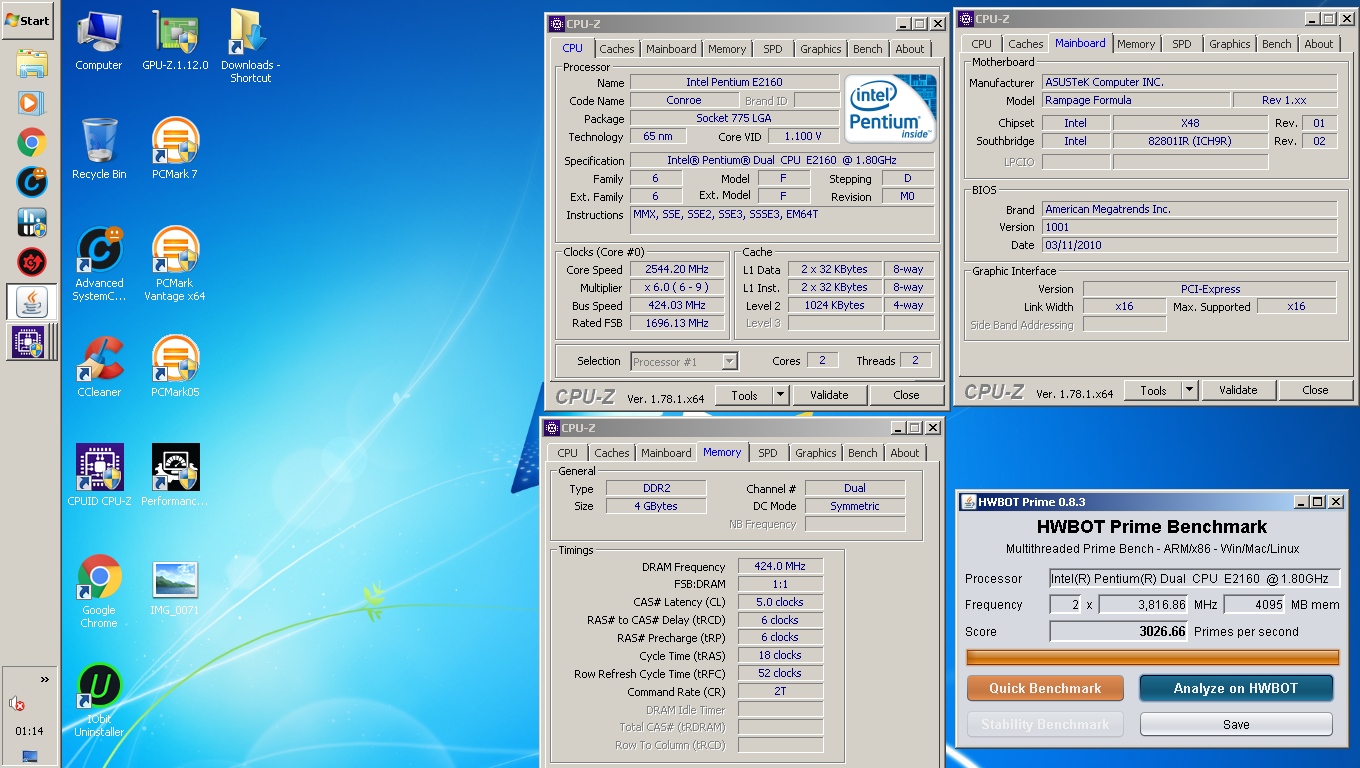Click the muted volume tray icon

click(17, 704)
